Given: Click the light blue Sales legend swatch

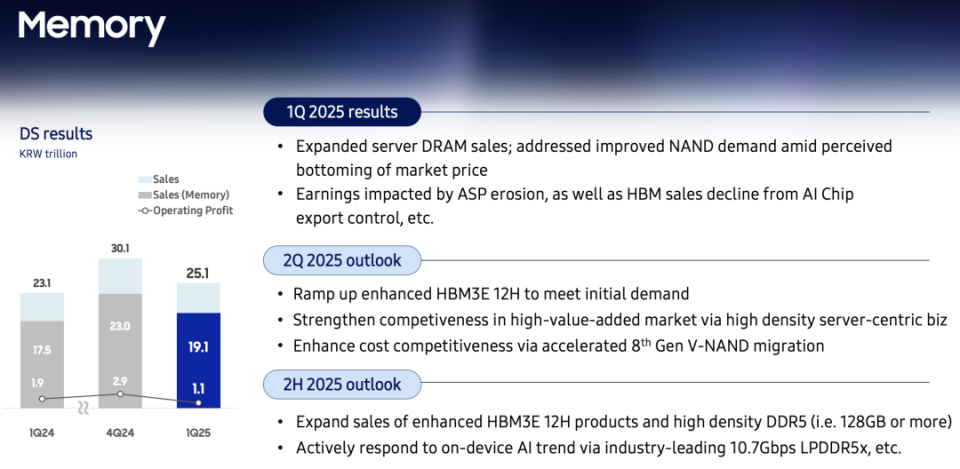Looking at the screenshot, I should click(144, 179).
